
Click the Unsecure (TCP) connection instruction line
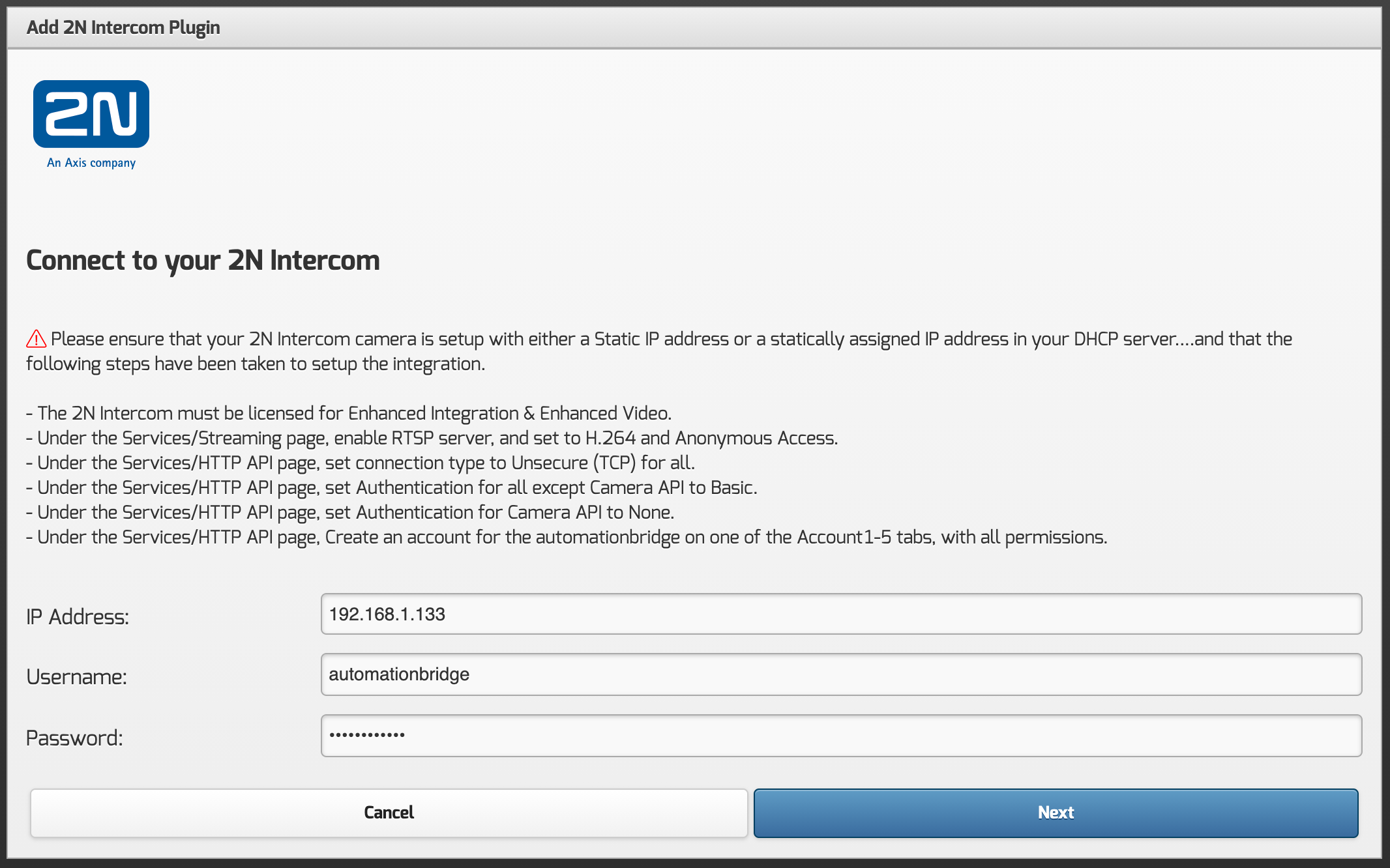[361, 463]
